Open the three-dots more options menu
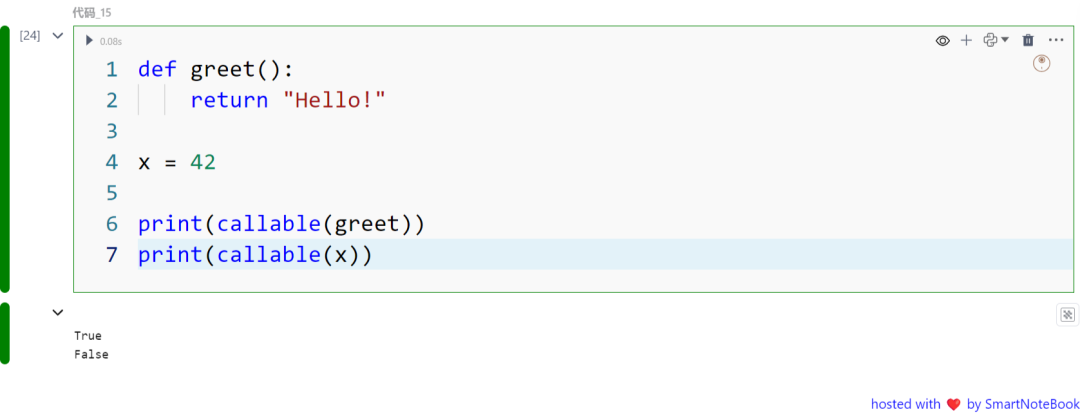This screenshot has width=1080, height=414. (x=1056, y=41)
